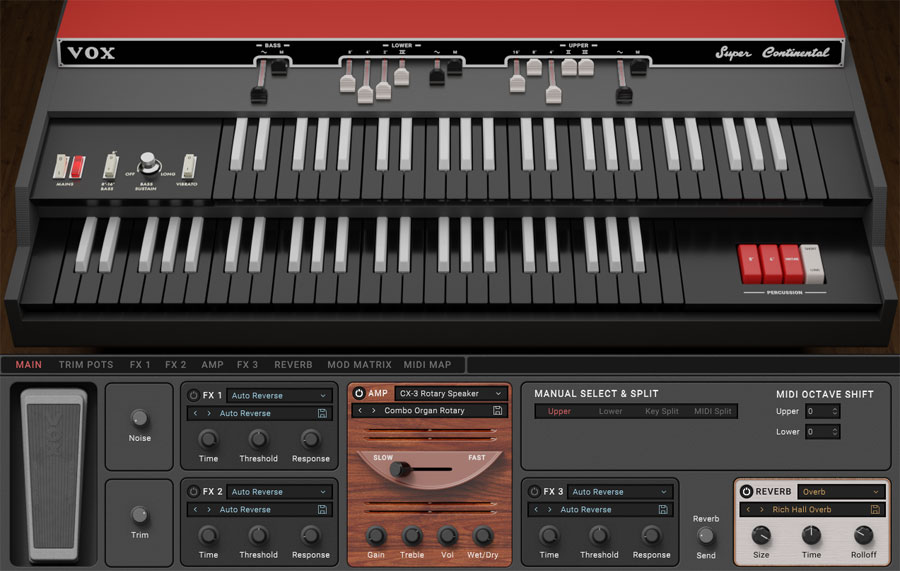Viewport: 900px width, 571px height.
Task: Select the Upper manual option
Action: (559, 411)
